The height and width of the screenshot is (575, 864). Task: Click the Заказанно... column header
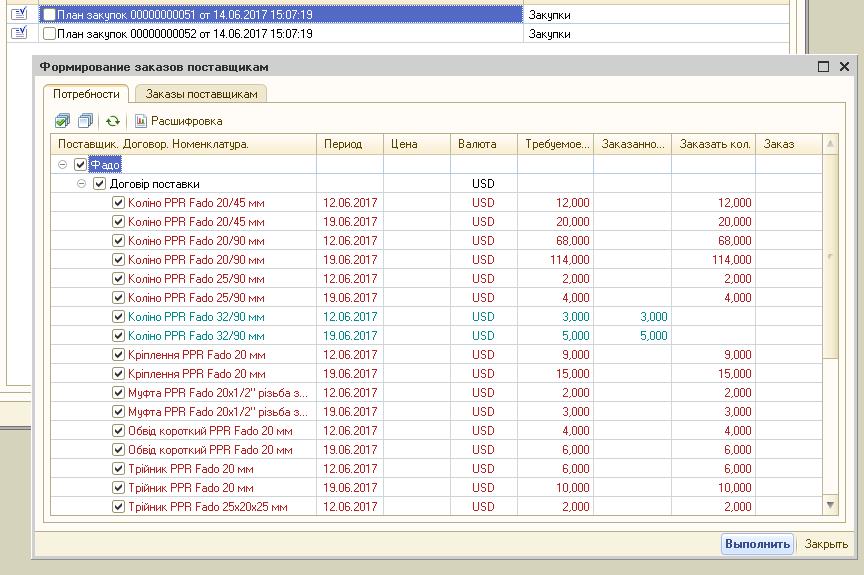[633, 144]
